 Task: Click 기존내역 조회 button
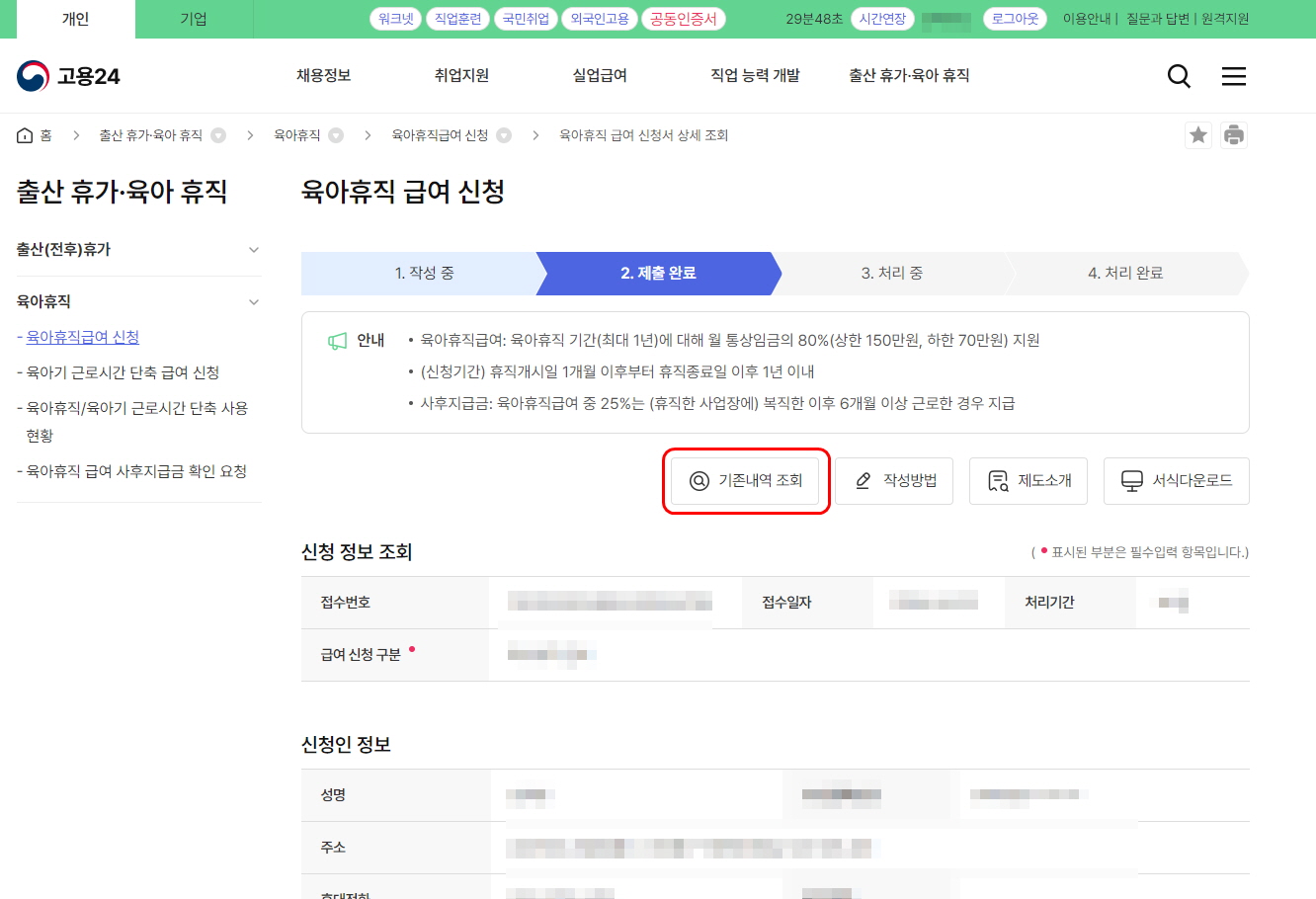point(745,481)
